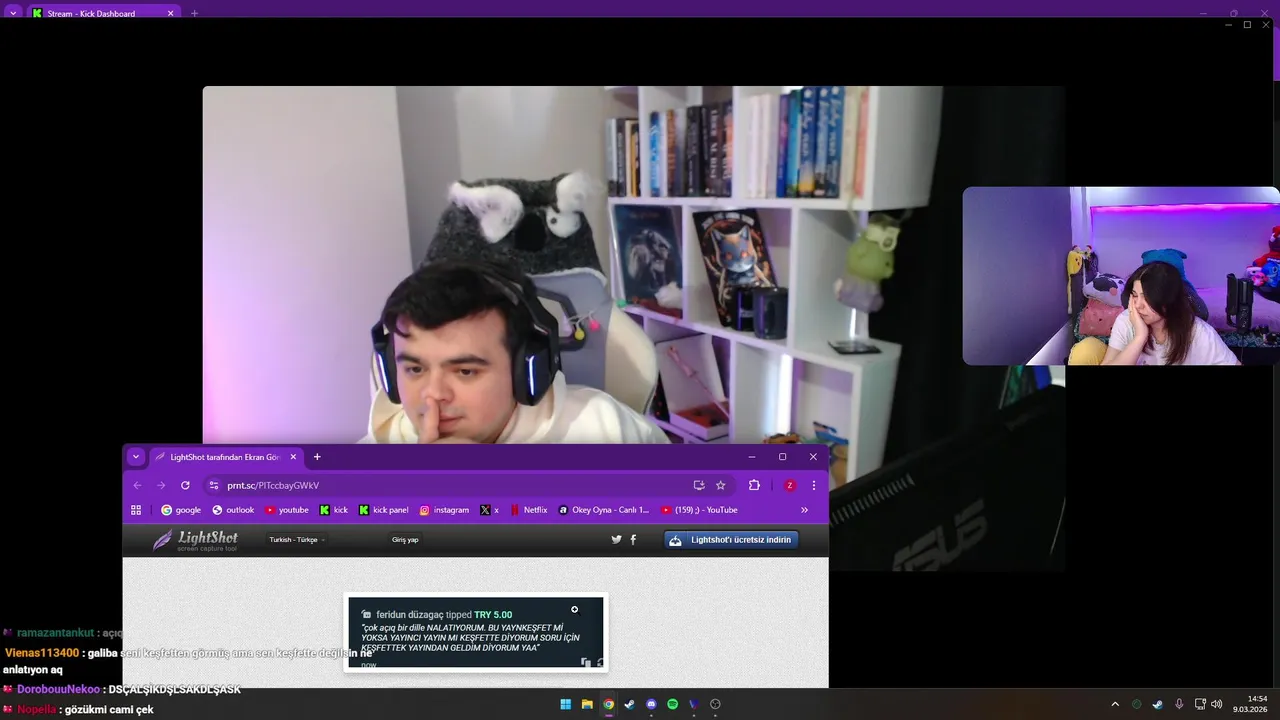This screenshot has width=1280, height=720.
Task: Open LightShot Twitter icon
Action: [616, 540]
